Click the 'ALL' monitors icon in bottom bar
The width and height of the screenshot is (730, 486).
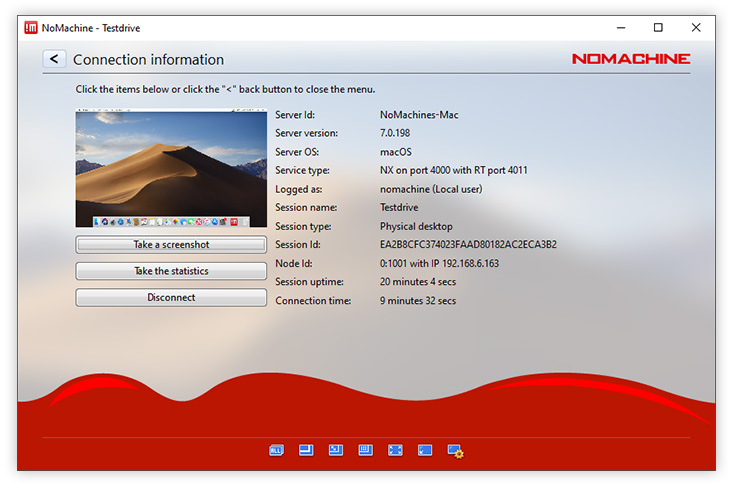click(276, 451)
